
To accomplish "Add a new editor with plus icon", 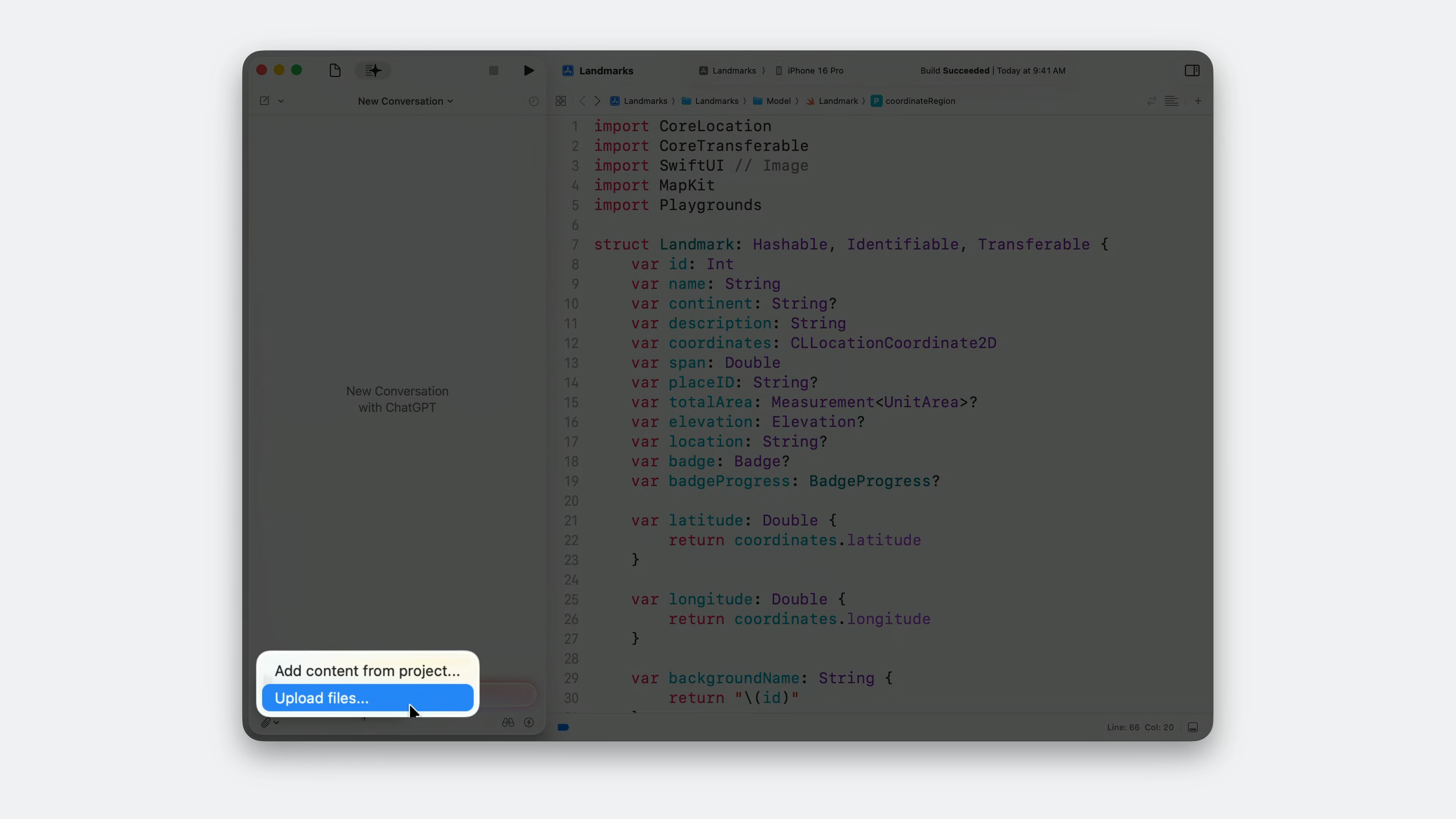I will click(1198, 101).
